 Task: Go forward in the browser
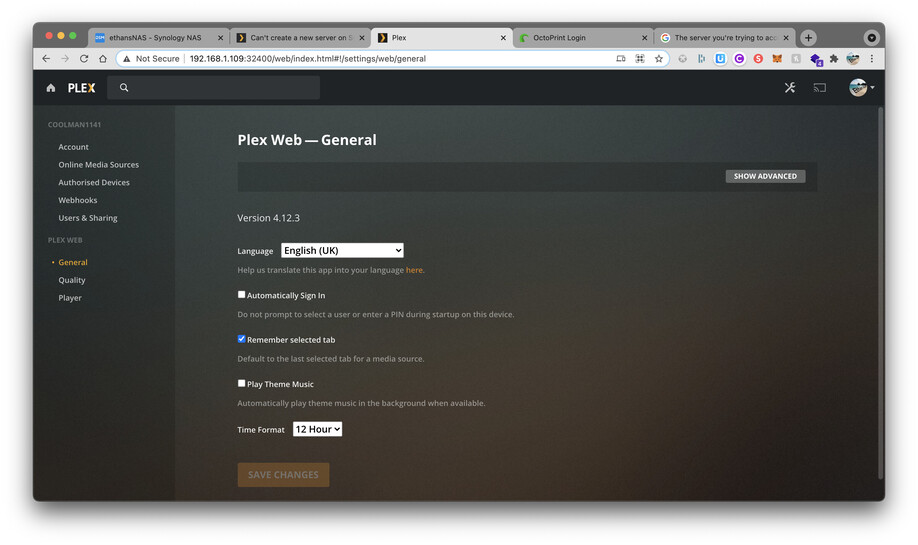pyautogui.click(x=65, y=59)
